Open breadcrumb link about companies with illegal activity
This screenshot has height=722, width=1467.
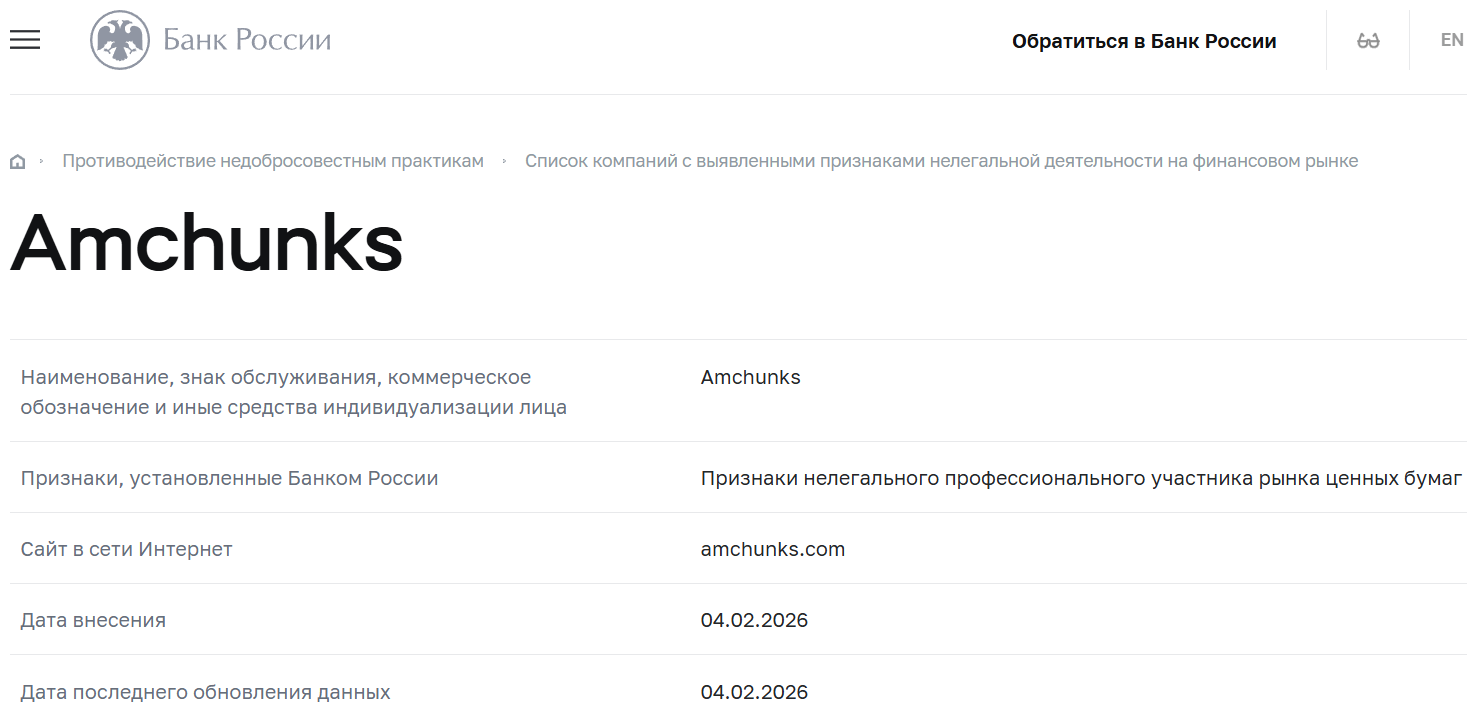(x=942, y=160)
